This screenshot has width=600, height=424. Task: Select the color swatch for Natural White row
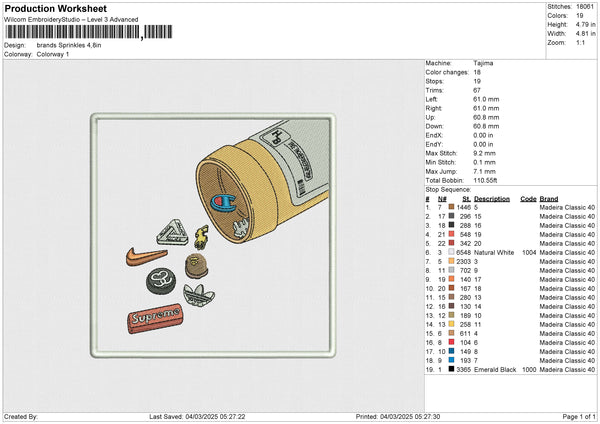451,252
